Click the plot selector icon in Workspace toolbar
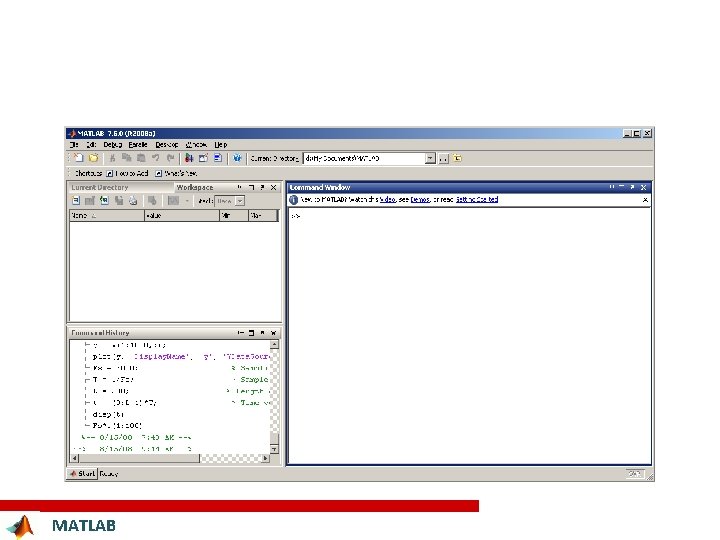 pos(173,201)
